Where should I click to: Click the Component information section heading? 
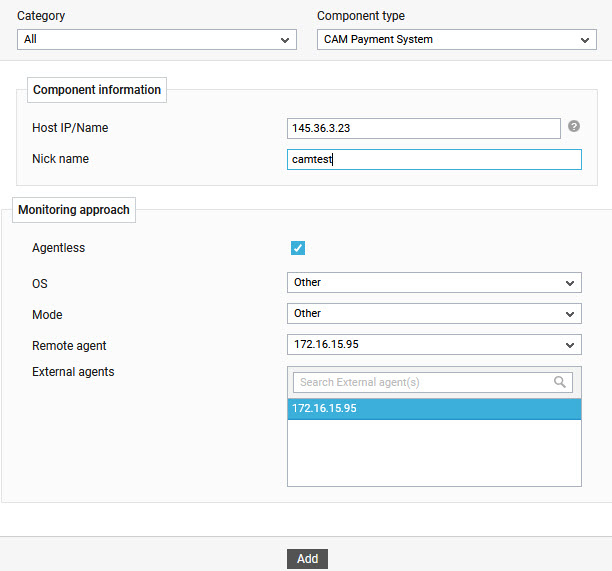(97, 90)
